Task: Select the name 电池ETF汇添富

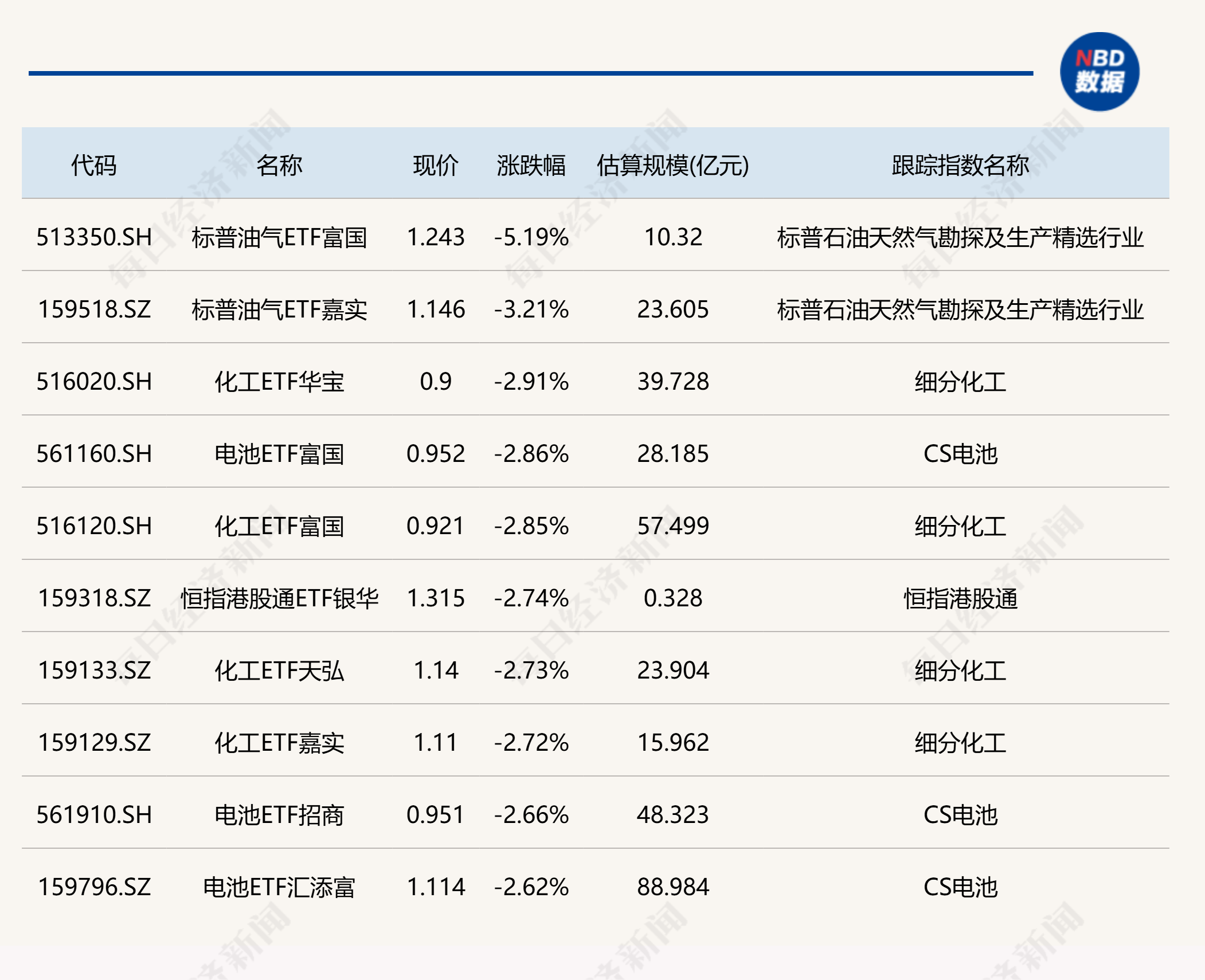Action: coord(279,887)
